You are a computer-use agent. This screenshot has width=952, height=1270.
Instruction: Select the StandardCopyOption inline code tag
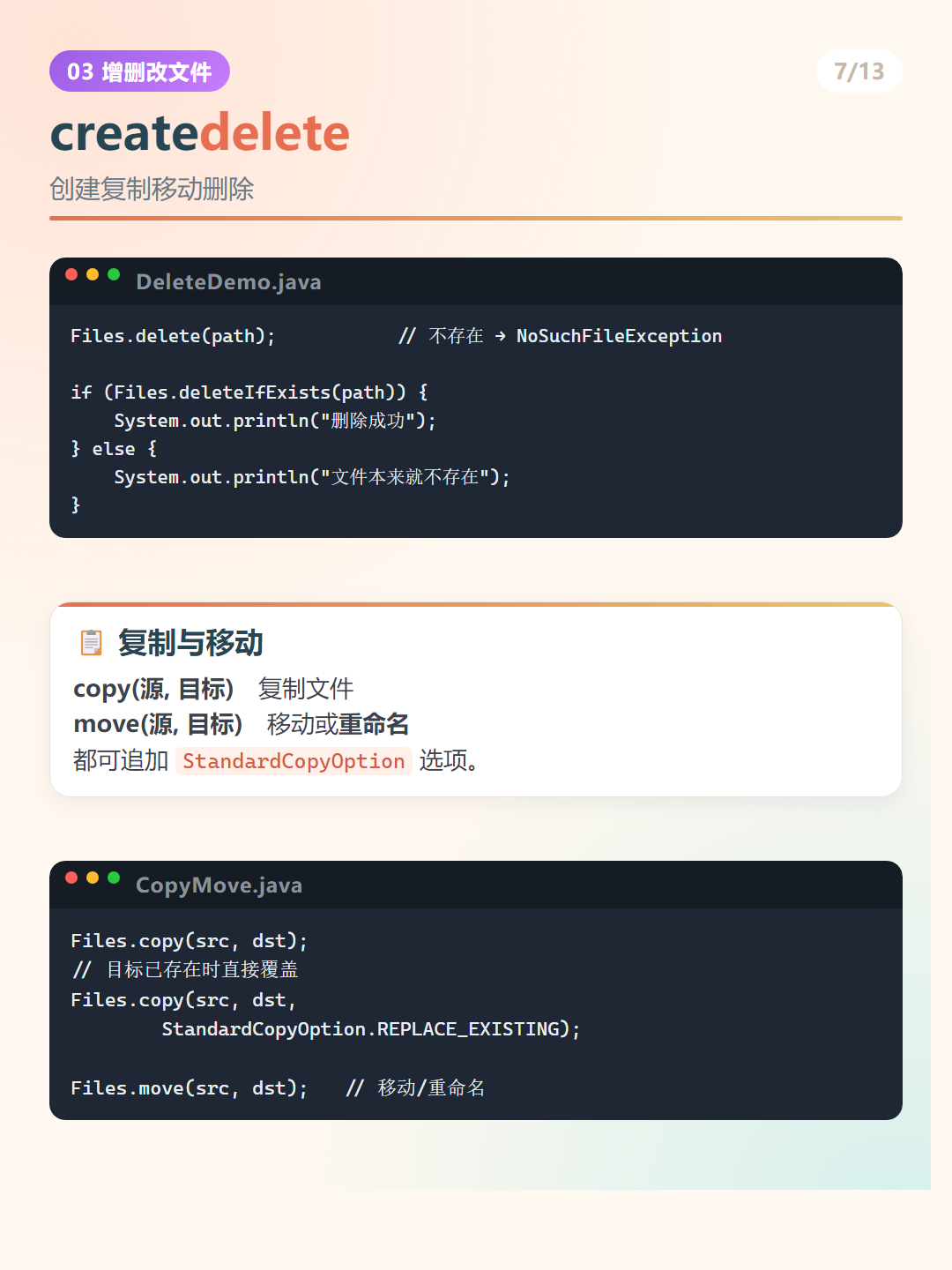(294, 761)
